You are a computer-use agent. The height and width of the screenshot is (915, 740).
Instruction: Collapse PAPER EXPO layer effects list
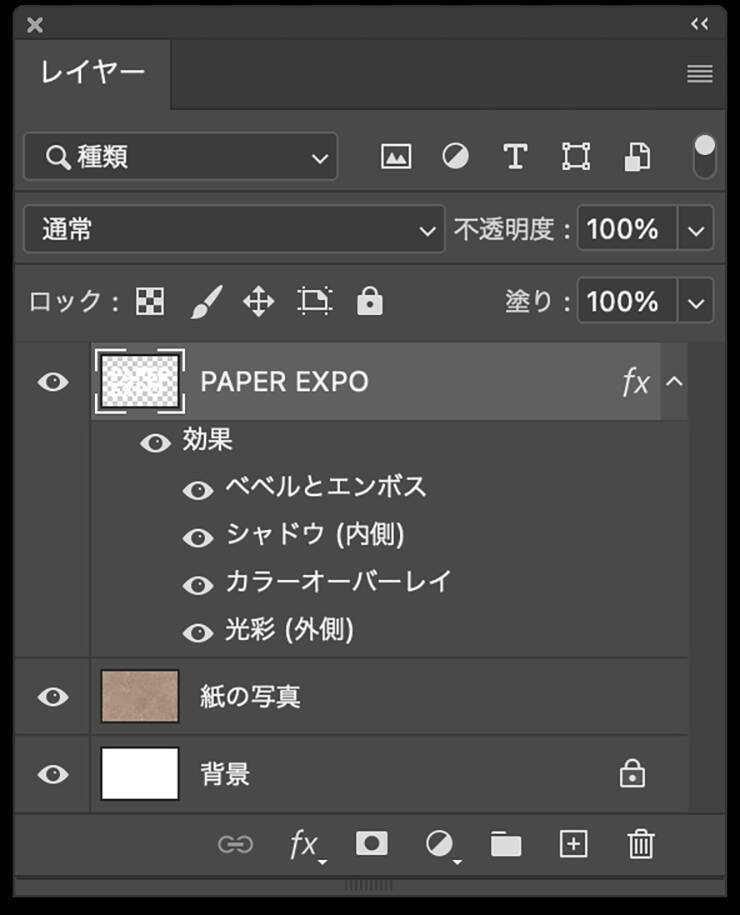(x=675, y=381)
